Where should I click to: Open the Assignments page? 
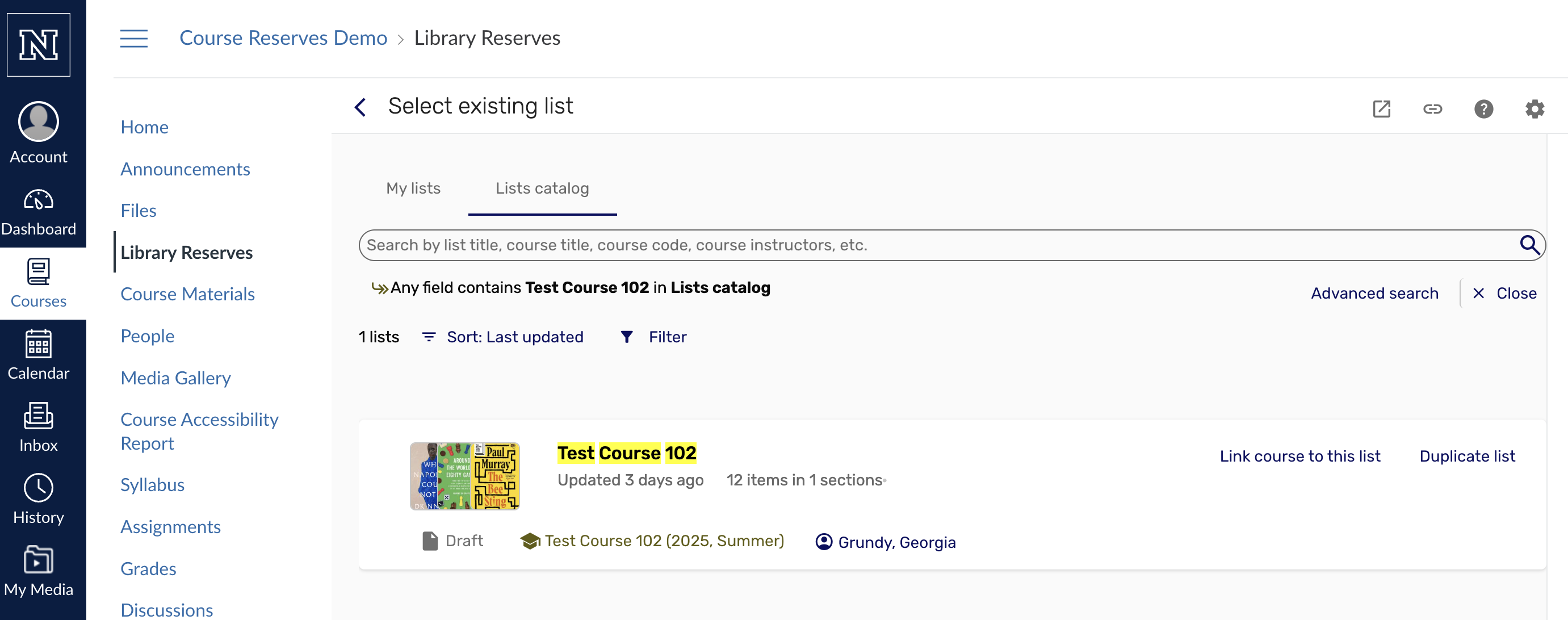[170, 526]
